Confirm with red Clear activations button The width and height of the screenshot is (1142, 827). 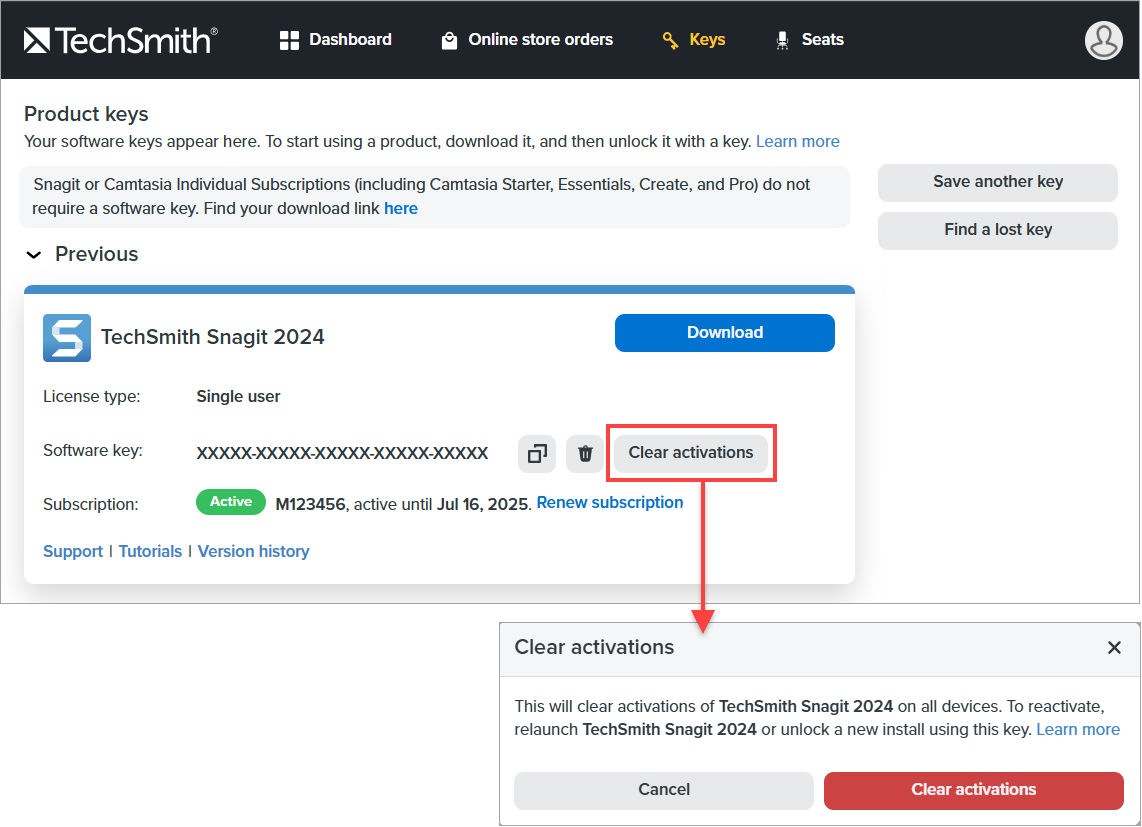click(x=974, y=791)
